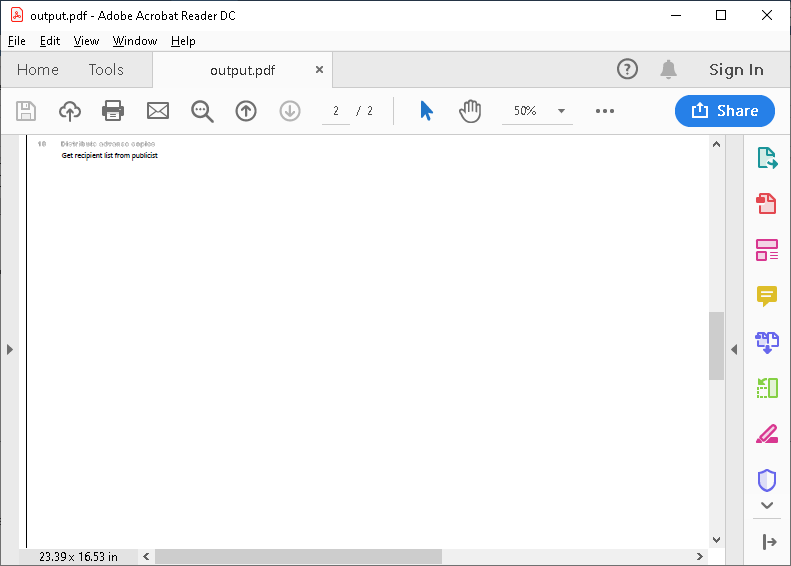Click the Share button
Viewport: 791px width, 566px height.
click(x=725, y=111)
